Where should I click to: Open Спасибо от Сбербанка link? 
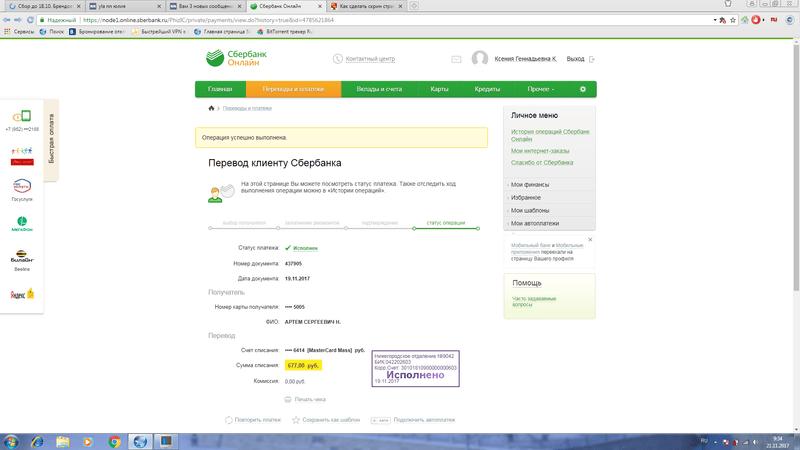point(542,163)
